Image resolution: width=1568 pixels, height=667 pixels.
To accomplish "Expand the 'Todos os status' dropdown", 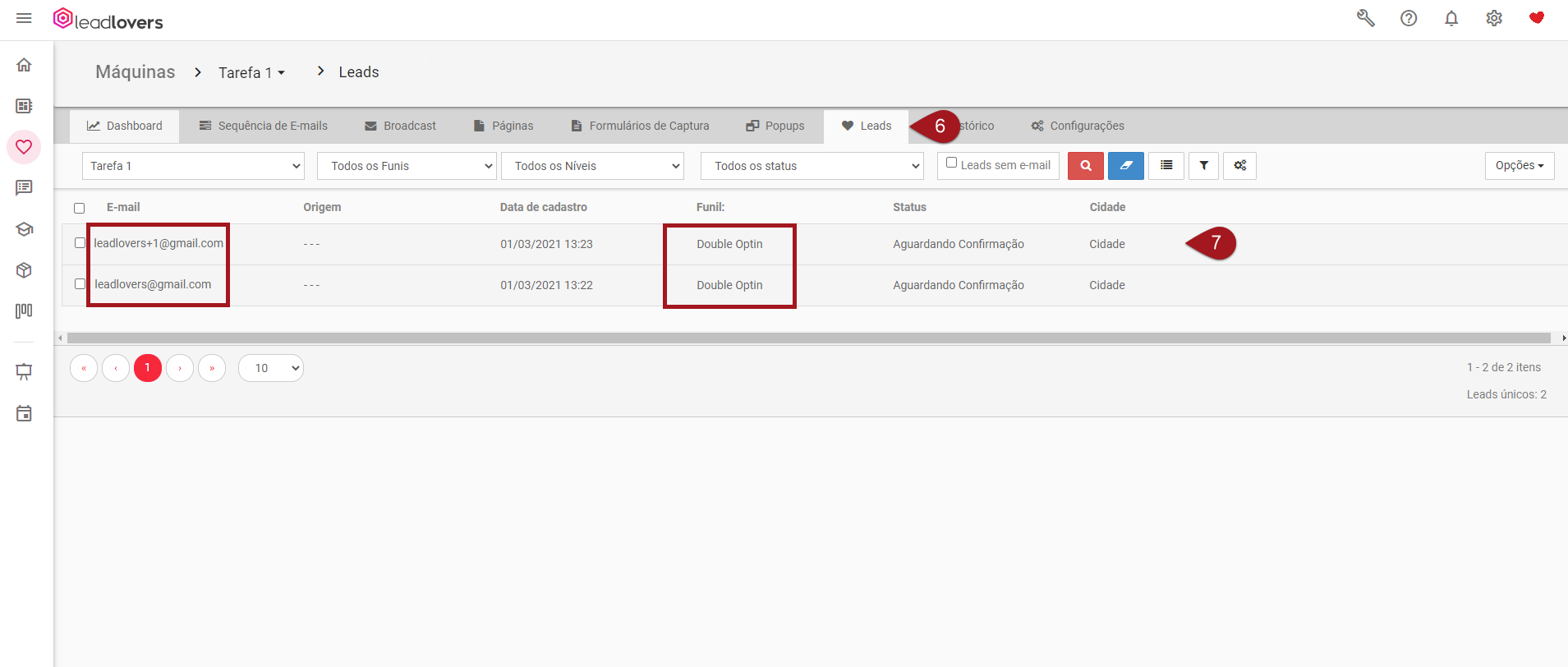I will tap(812, 166).
